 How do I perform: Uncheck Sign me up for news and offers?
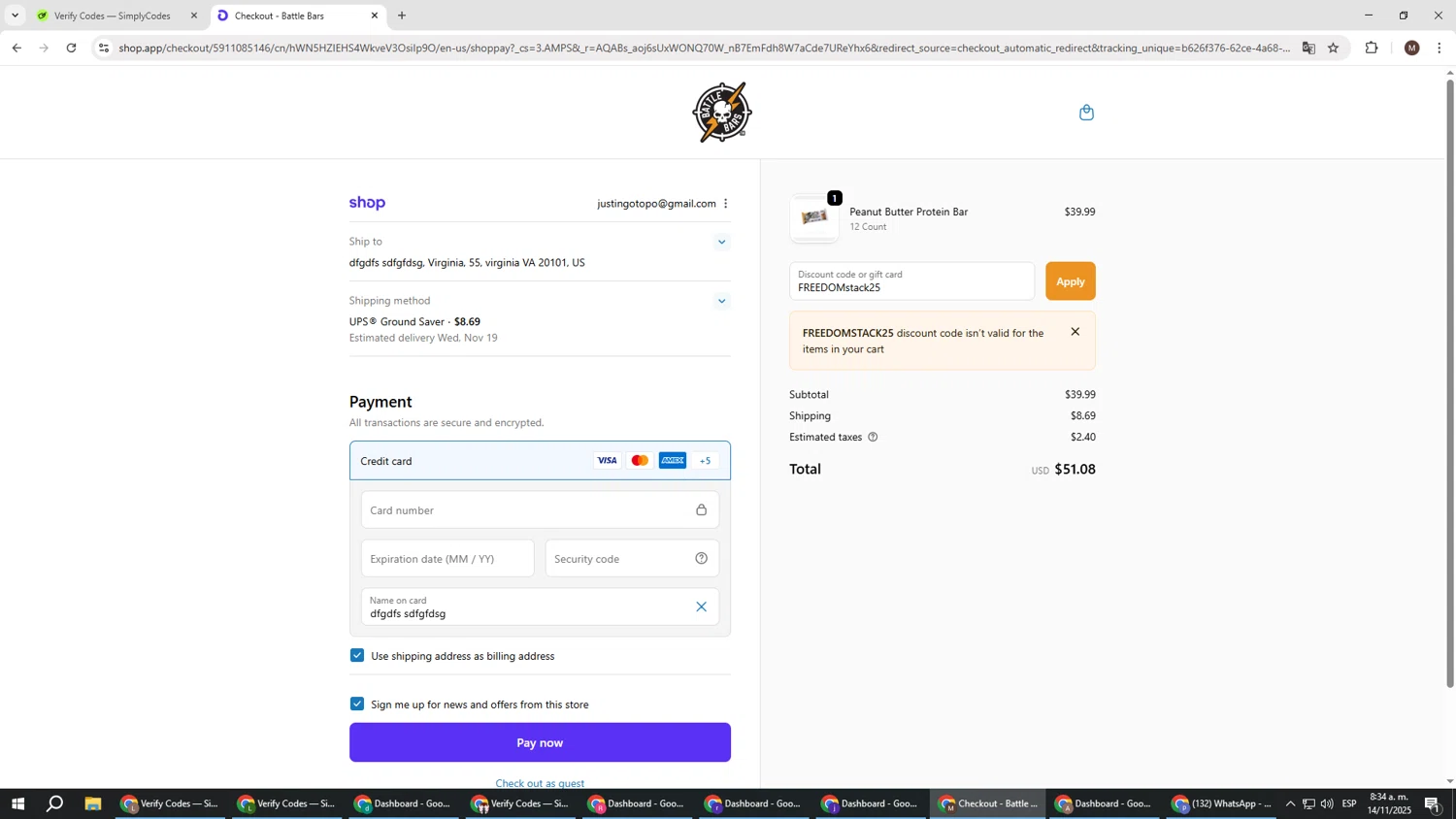357,704
